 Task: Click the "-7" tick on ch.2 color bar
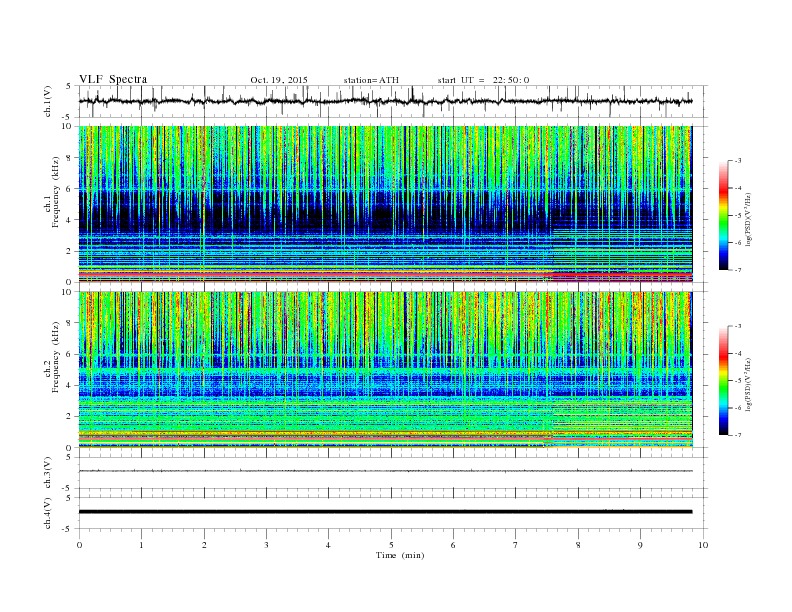(x=738, y=435)
